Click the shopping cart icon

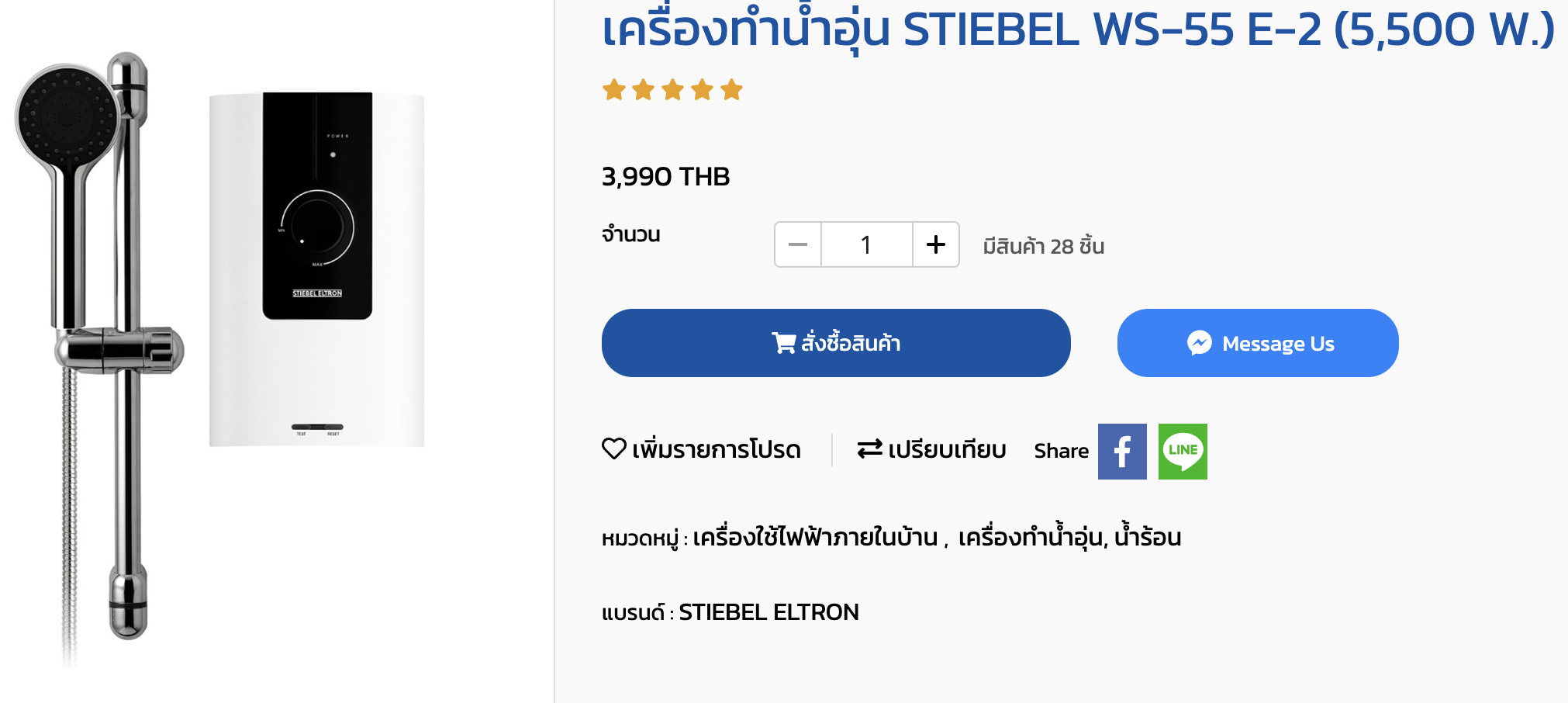[783, 343]
